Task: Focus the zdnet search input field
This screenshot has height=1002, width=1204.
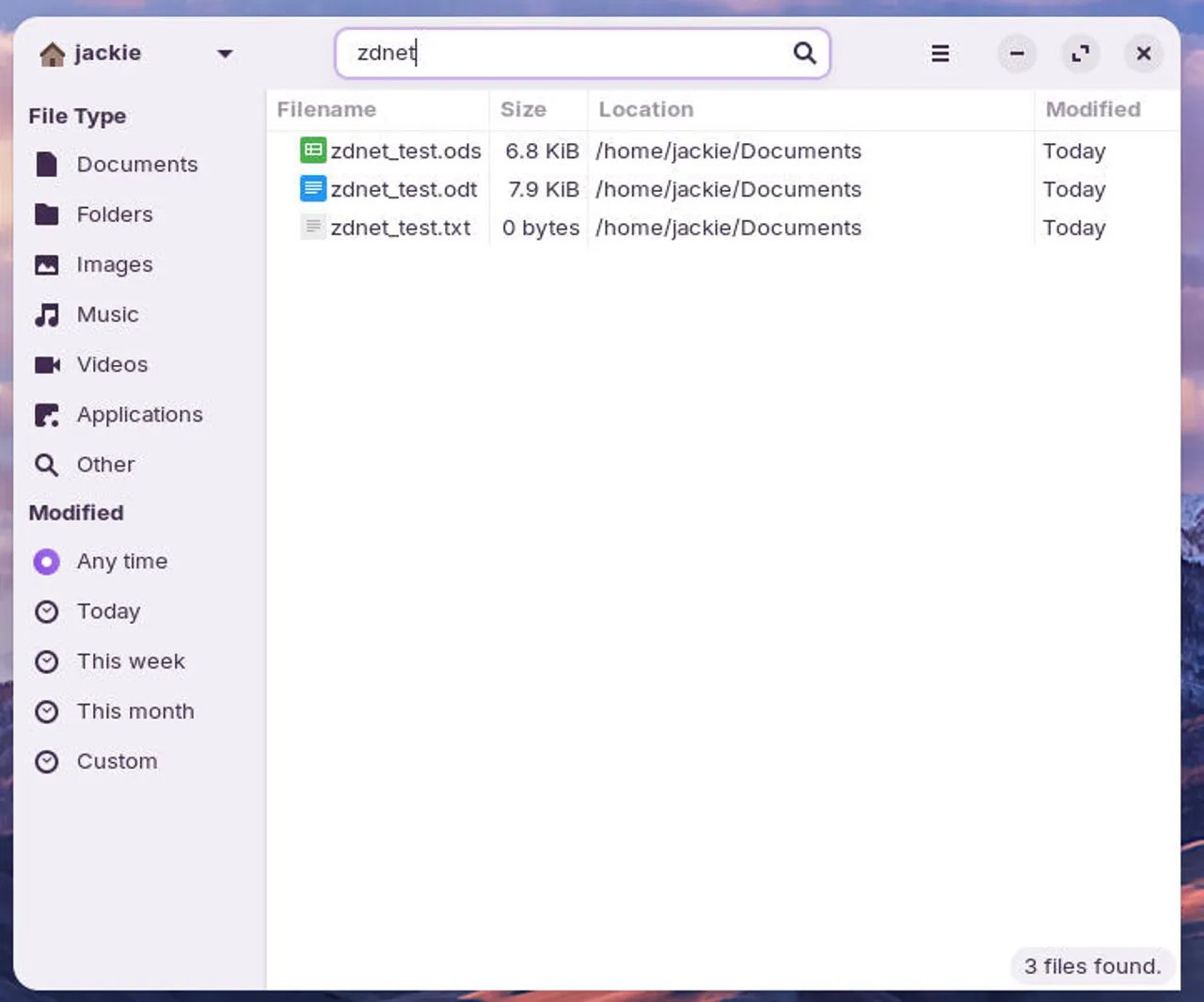Action: [582, 53]
